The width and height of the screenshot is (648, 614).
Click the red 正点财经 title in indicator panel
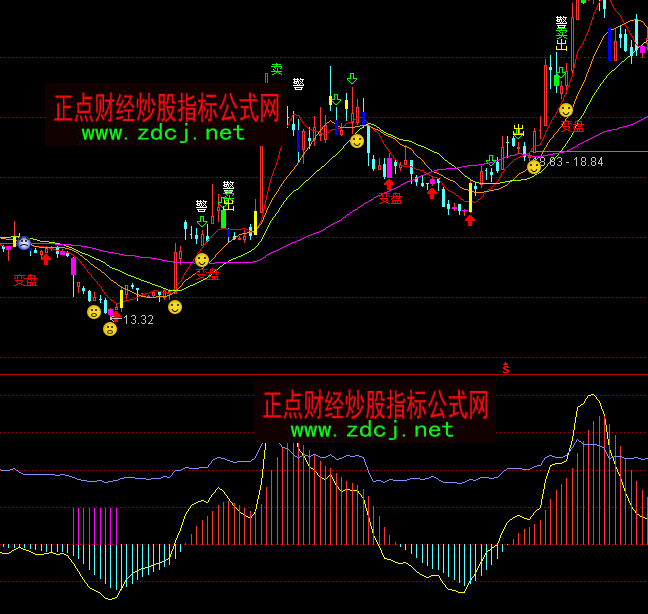[x=374, y=404]
